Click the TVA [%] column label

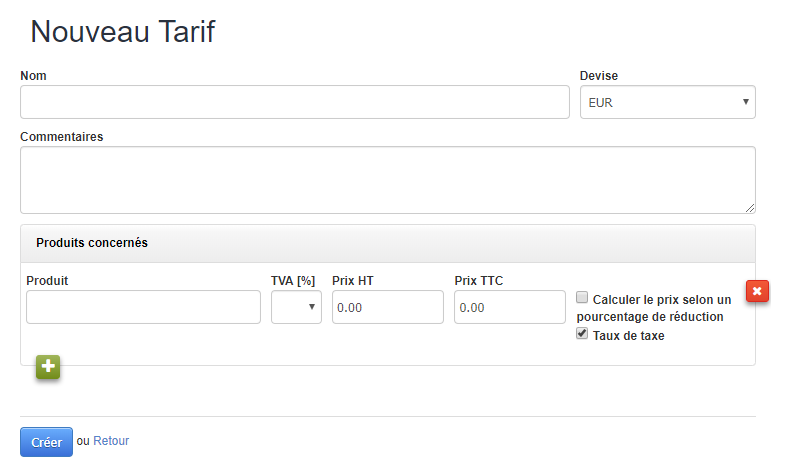pos(293,281)
